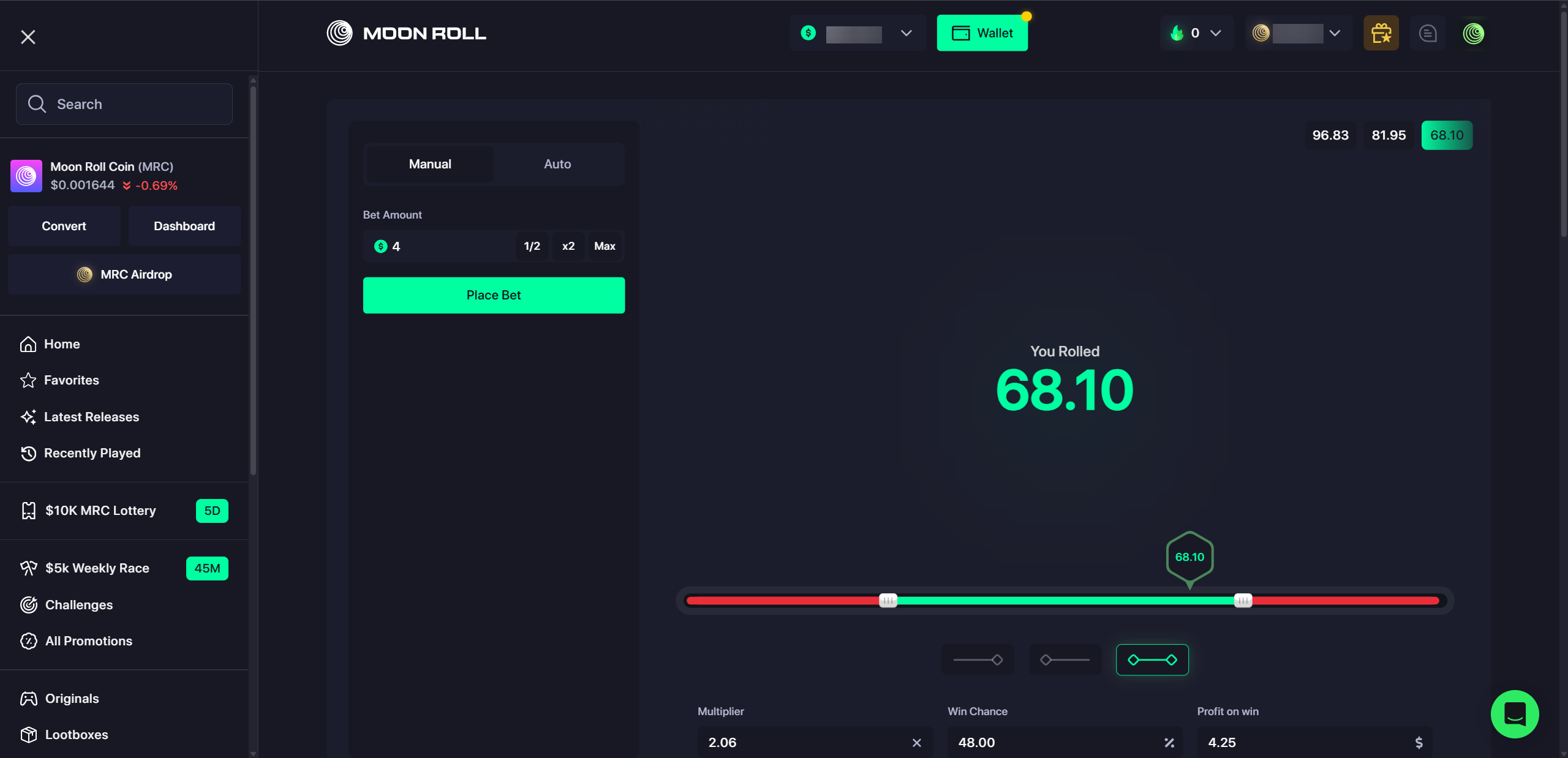Expand the MRC coin balance dropdown

(1335, 33)
